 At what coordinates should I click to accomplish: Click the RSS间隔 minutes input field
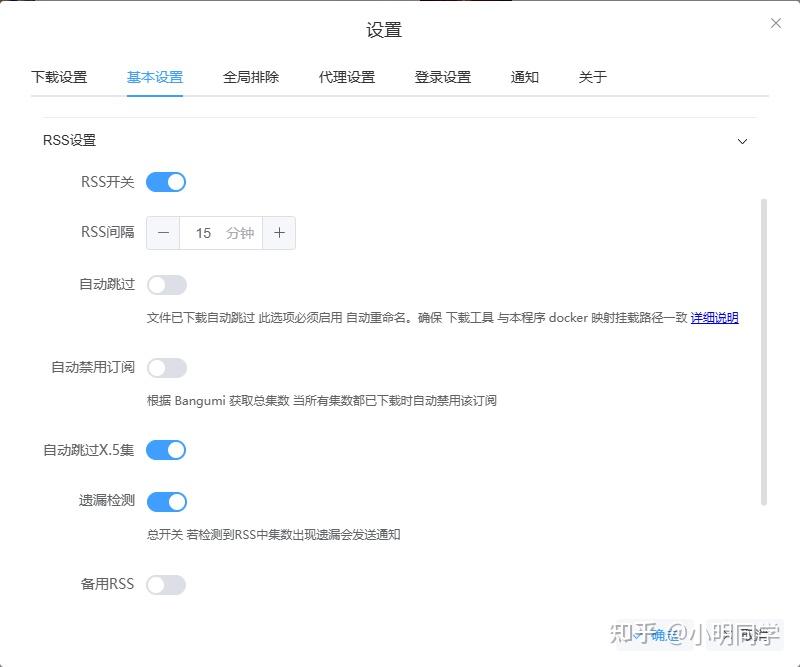(221, 233)
